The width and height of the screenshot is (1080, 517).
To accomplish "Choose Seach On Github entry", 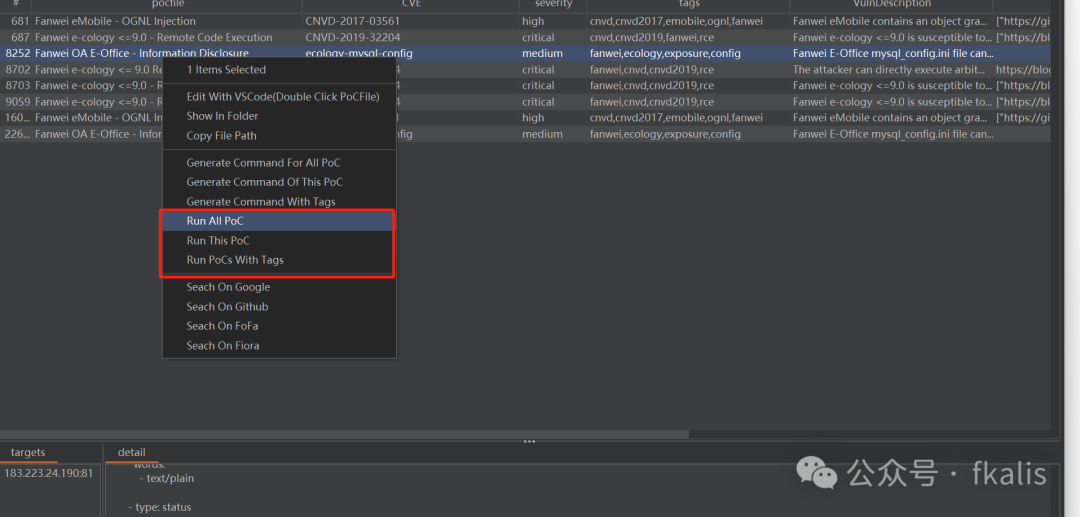I will 227,306.
